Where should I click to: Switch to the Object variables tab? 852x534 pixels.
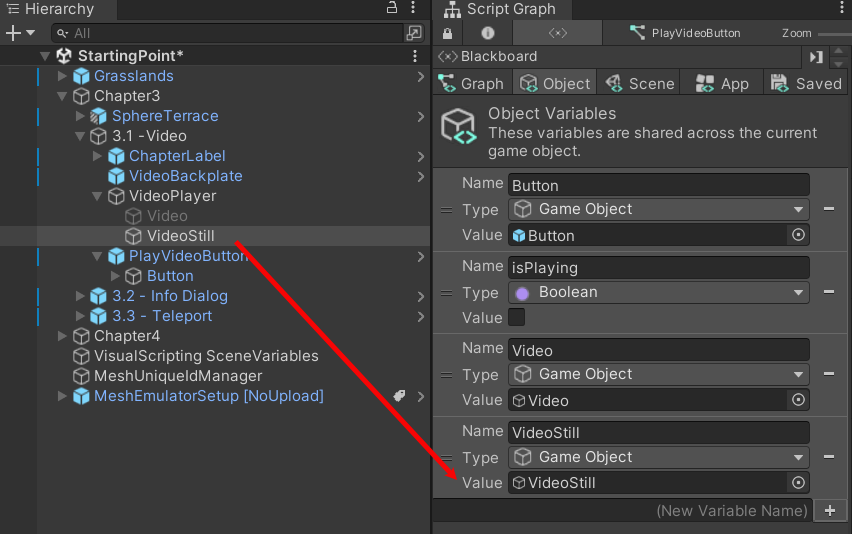(555, 84)
